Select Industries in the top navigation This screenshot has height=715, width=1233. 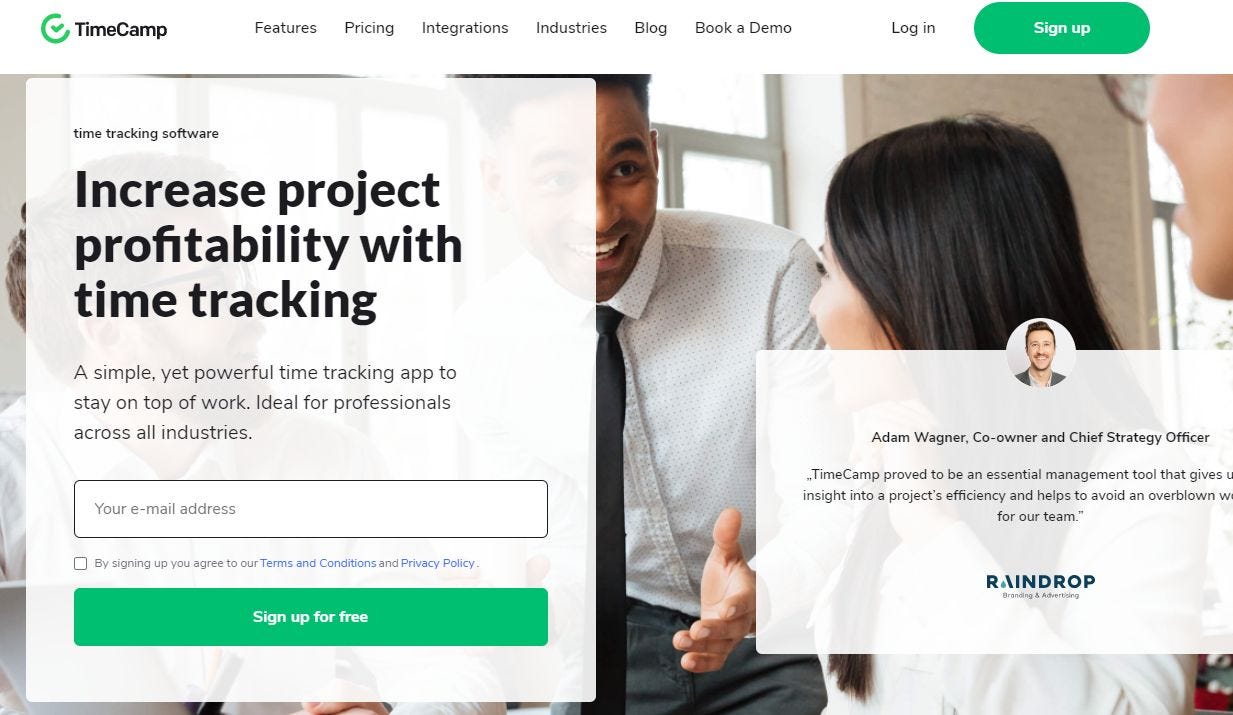[x=571, y=28]
